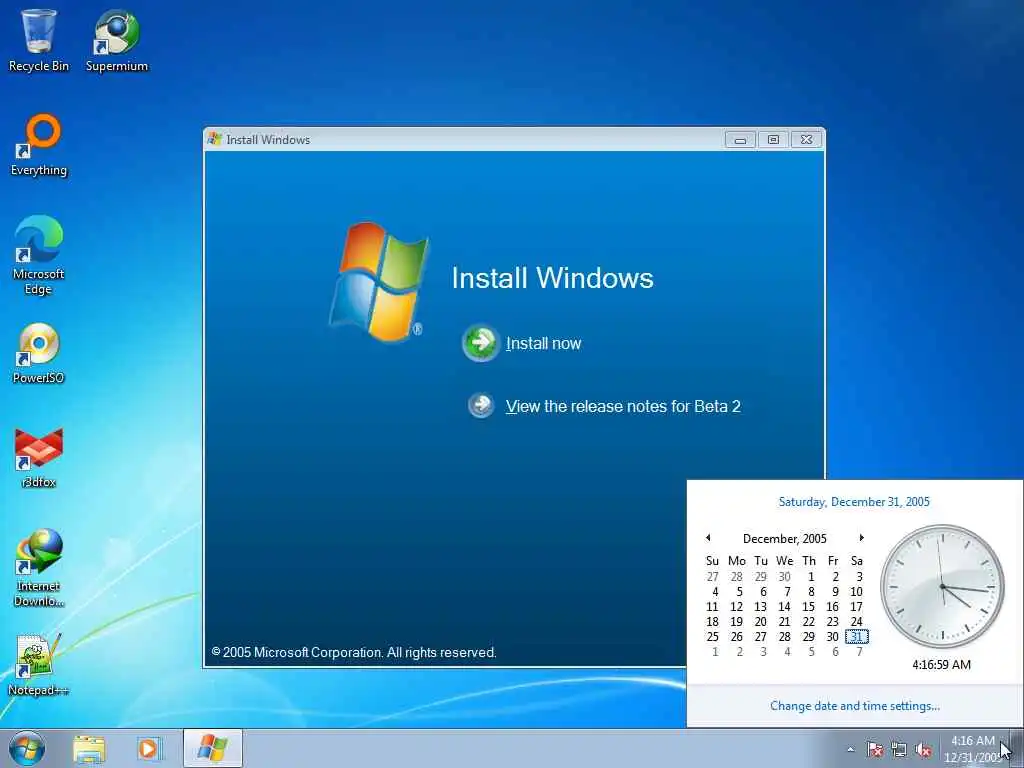The height and width of the screenshot is (768, 1024).
Task: Open View the release notes for Beta 2
Action: (x=623, y=406)
